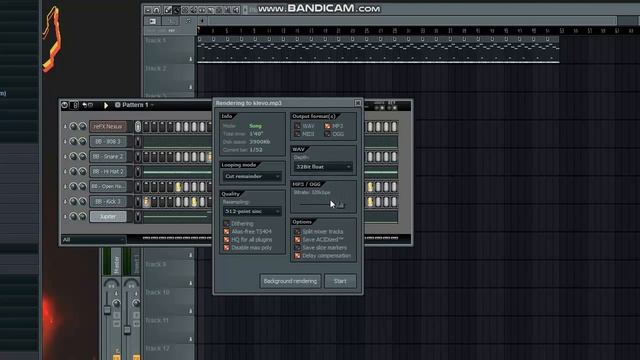Viewport: 640px width, 360px height.
Task: Toggle mute LED for reFX Nexus channel
Action: [65, 127]
